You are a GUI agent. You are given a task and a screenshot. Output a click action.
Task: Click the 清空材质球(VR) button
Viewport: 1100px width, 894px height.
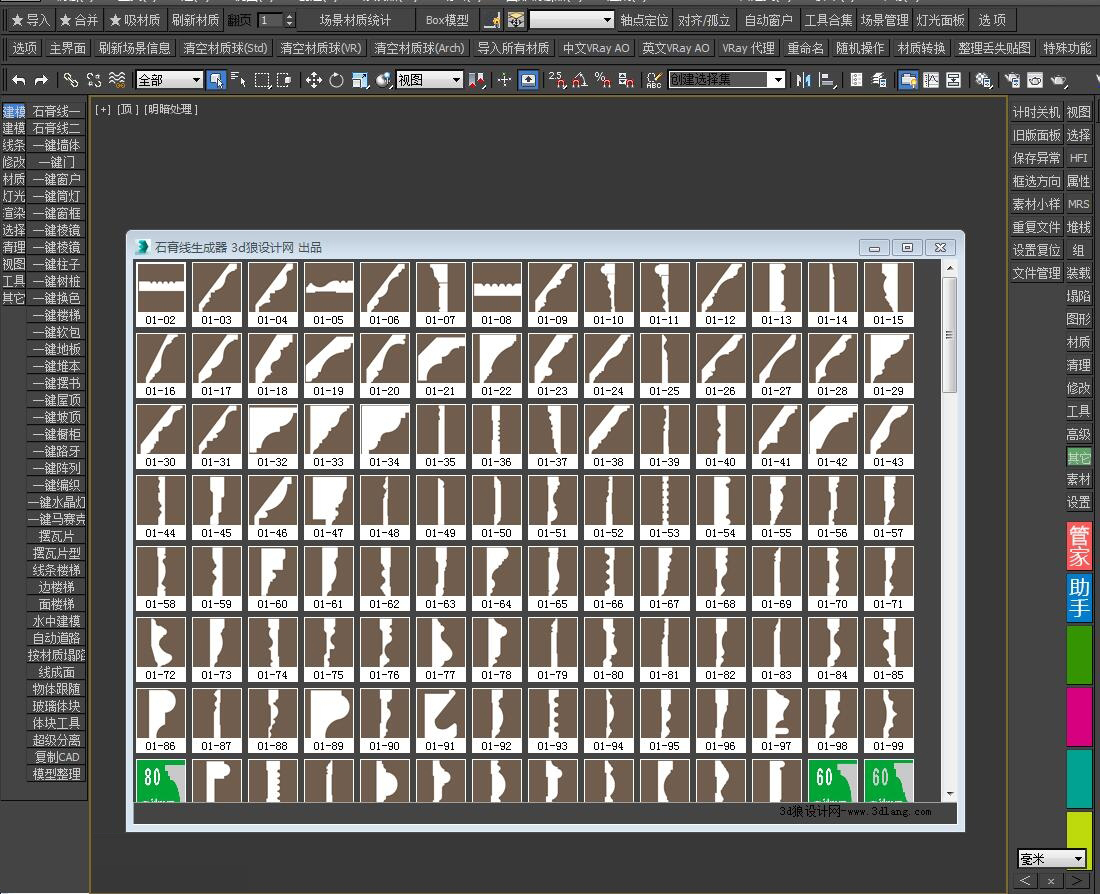tap(321, 48)
